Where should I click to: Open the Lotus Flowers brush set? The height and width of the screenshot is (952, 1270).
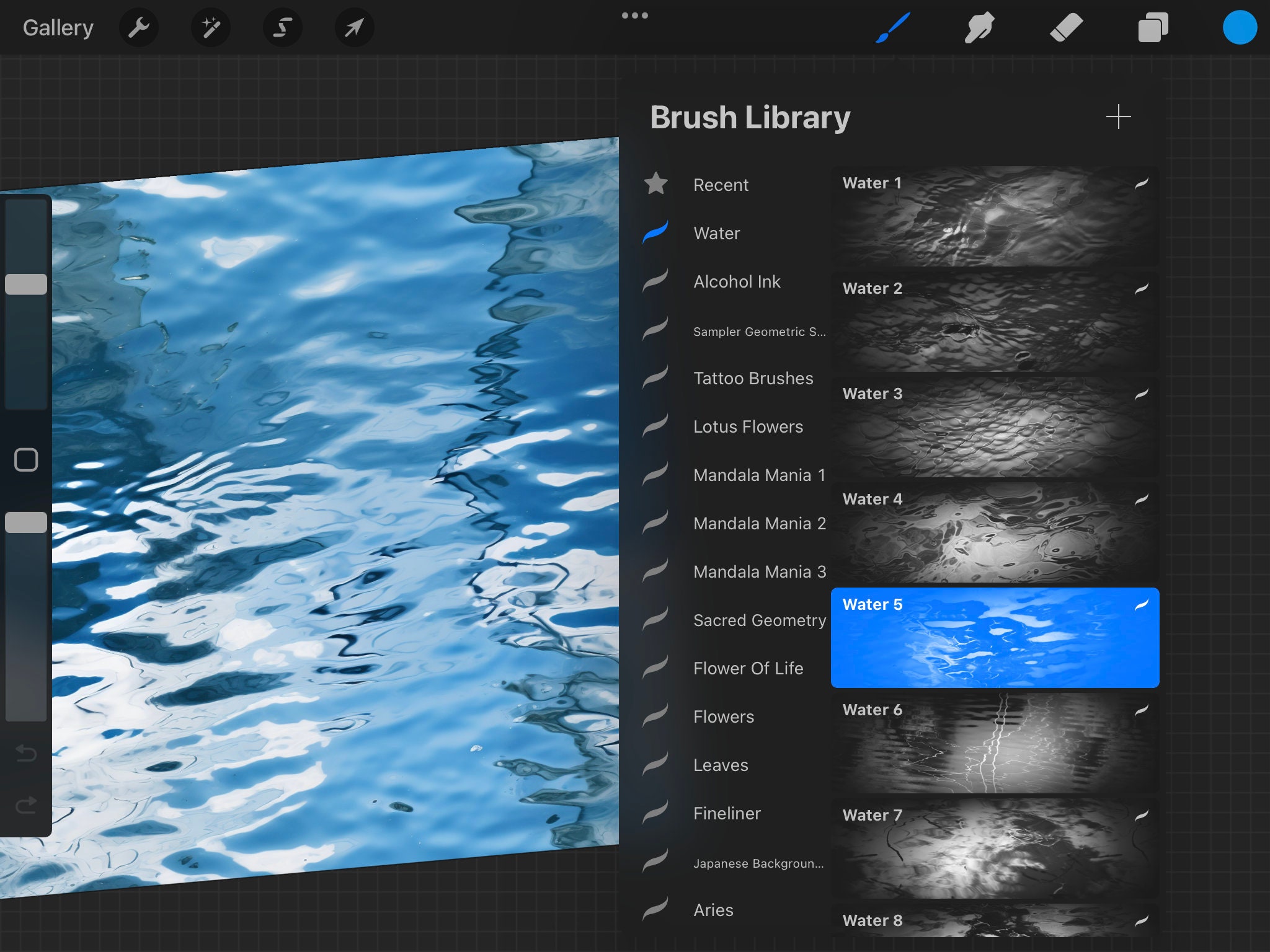[x=748, y=426]
